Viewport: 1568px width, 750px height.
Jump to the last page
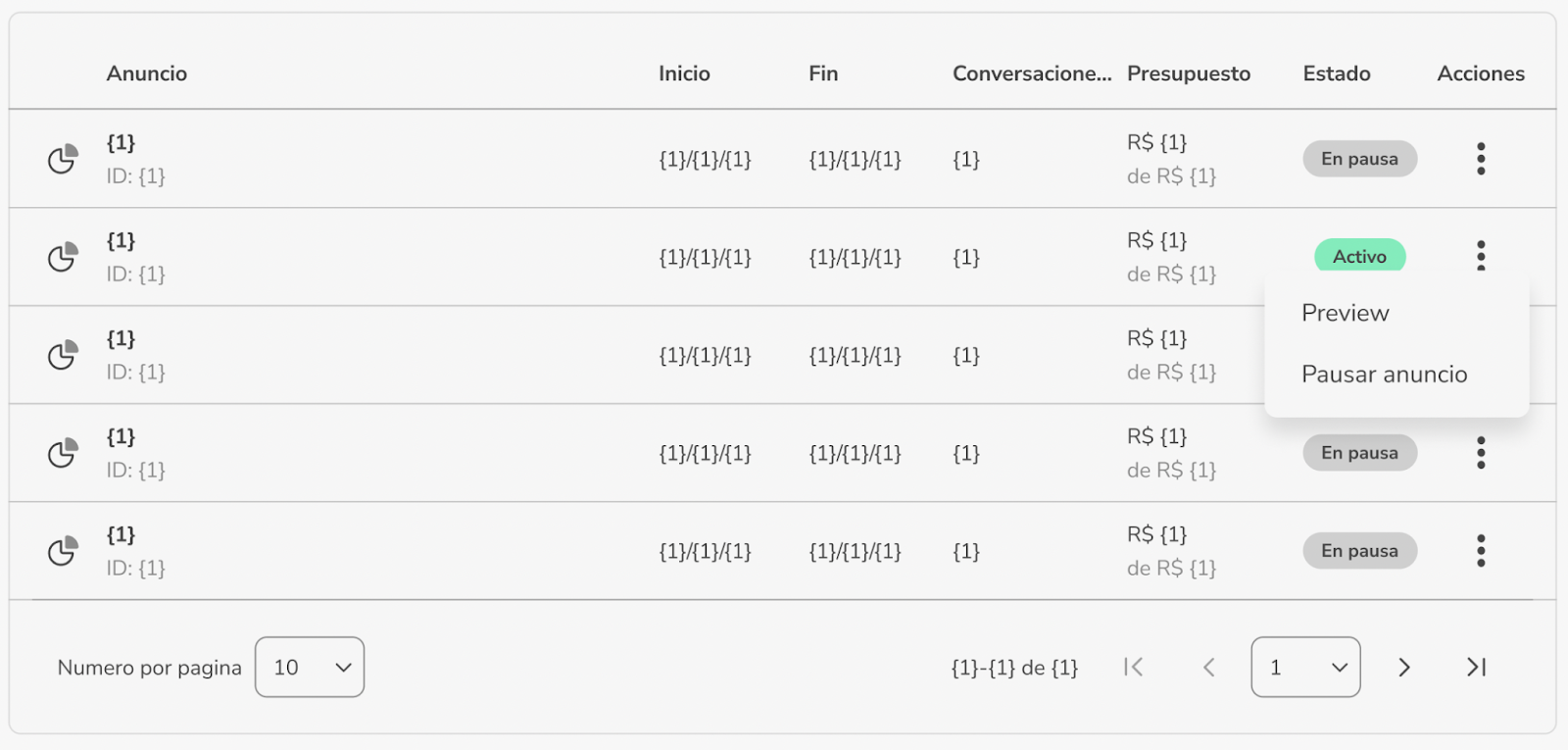point(1477,668)
